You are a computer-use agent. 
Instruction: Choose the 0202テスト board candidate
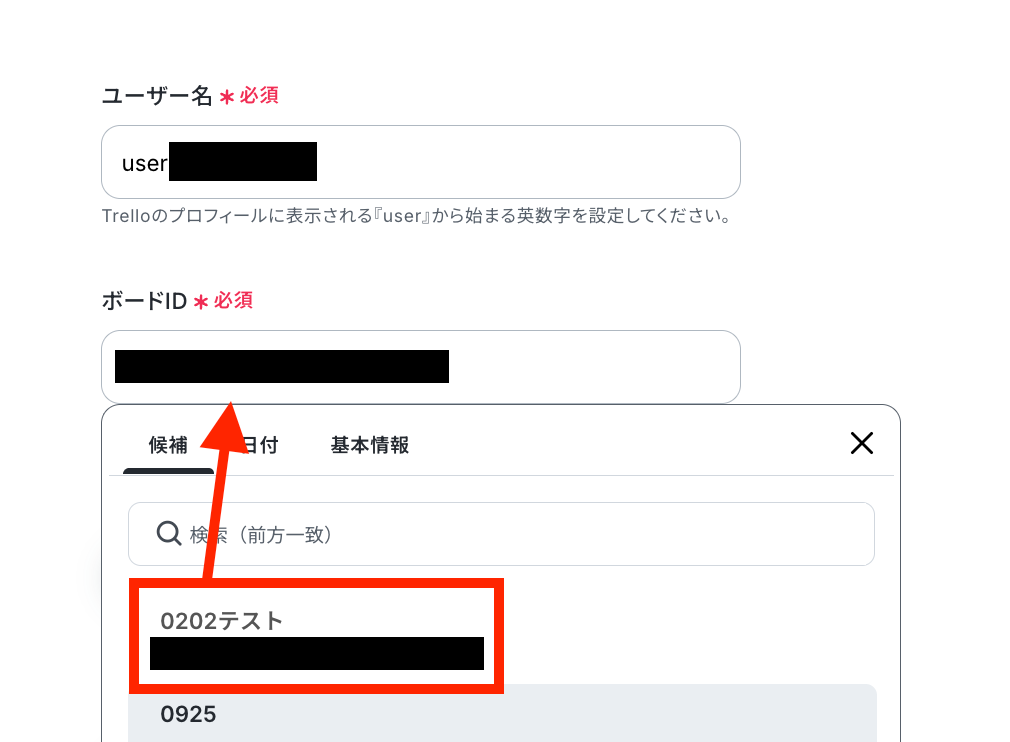(316, 636)
